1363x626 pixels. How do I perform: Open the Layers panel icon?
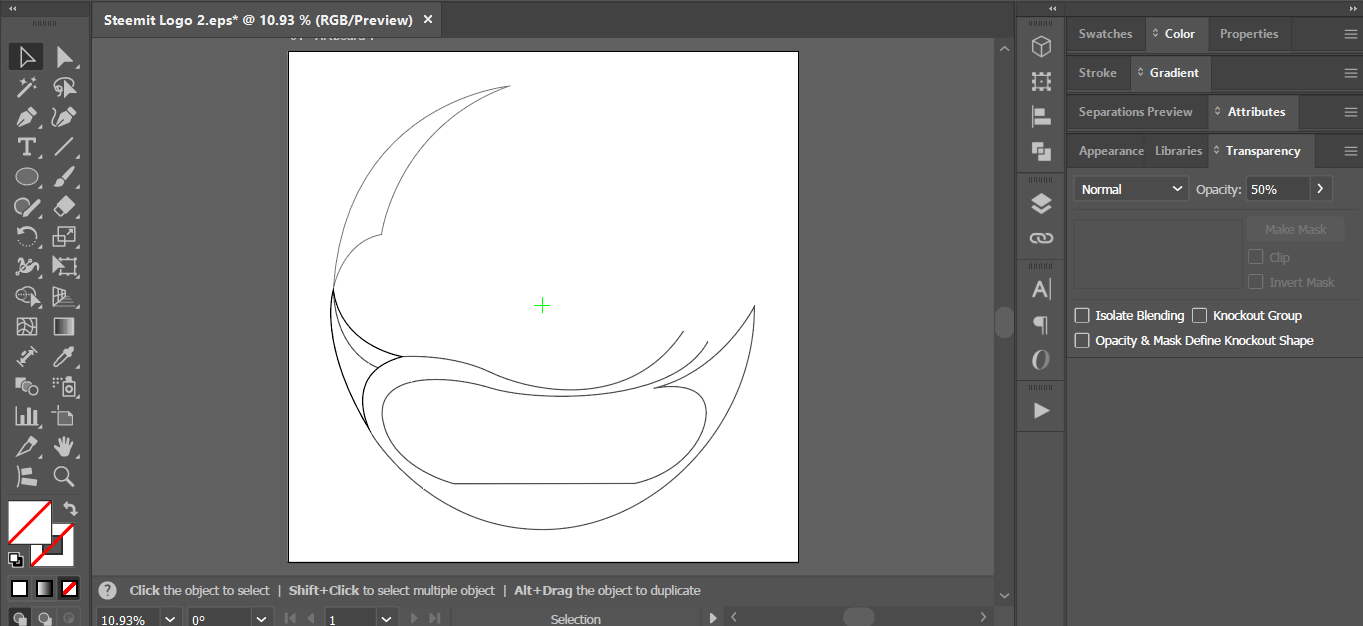tap(1041, 204)
